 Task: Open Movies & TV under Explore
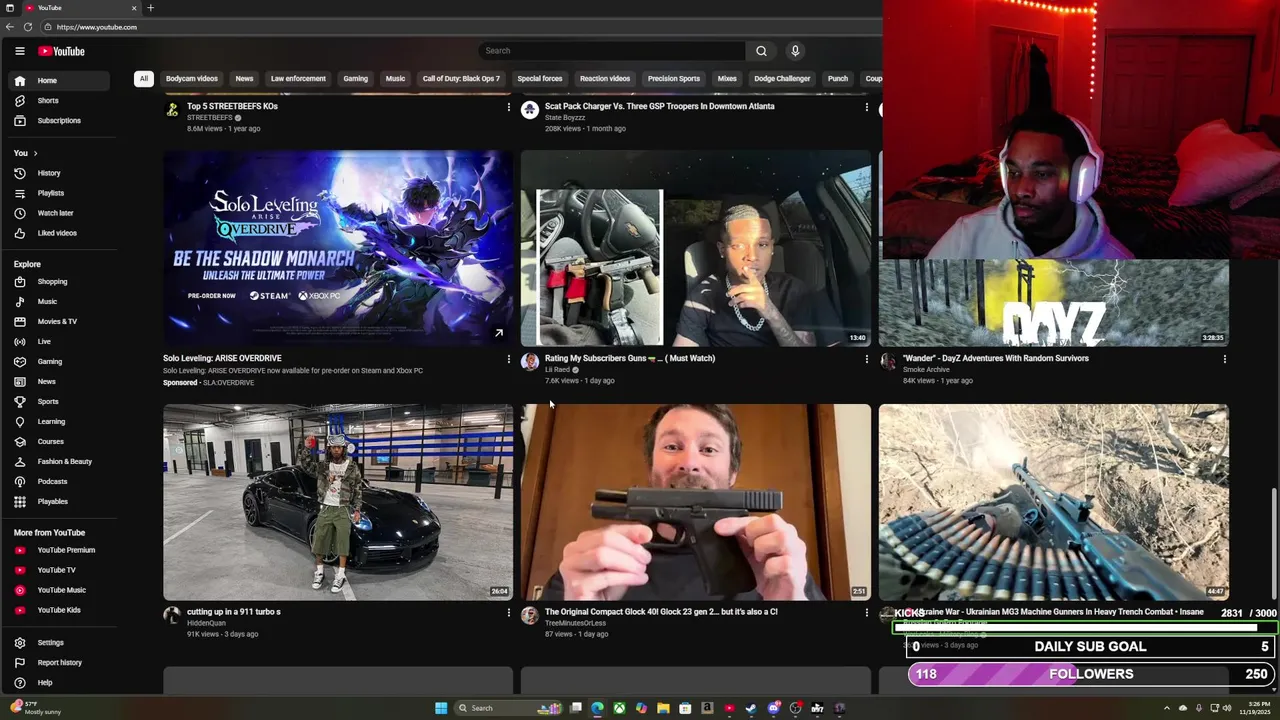(59, 322)
